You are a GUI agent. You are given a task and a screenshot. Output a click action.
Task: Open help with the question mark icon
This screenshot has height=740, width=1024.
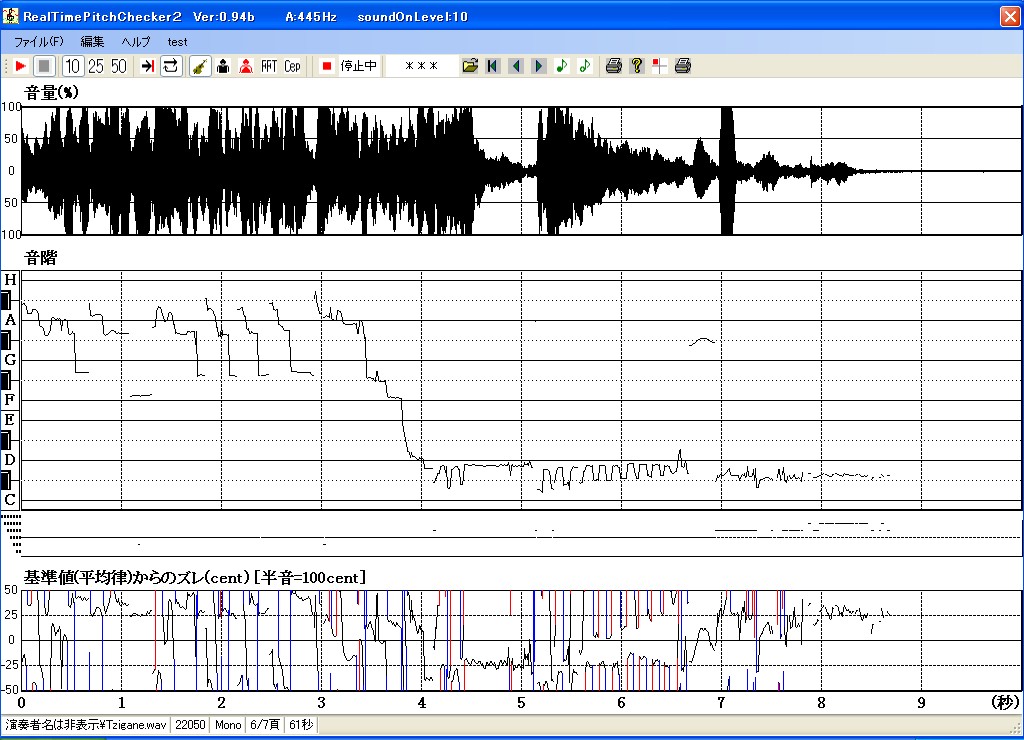(x=637, y=66)
